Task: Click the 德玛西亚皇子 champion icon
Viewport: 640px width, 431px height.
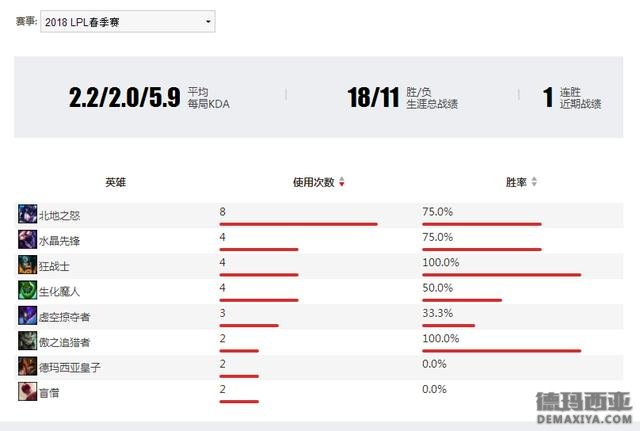Action: pos(27,366)
